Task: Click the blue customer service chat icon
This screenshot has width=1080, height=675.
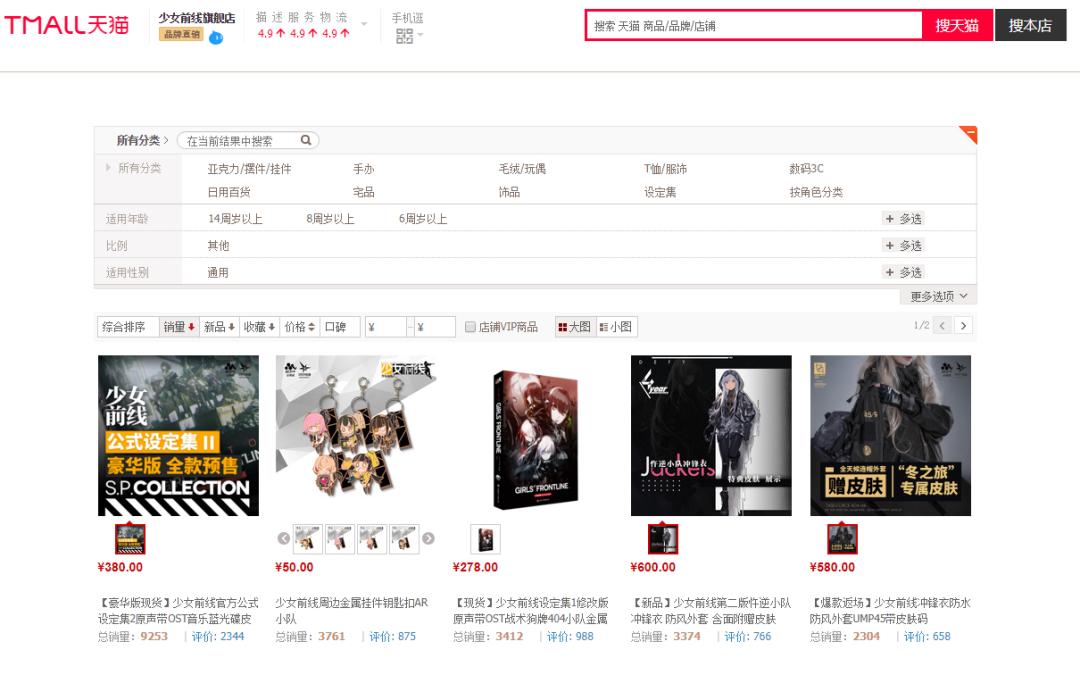Action: tap(218, 35)
